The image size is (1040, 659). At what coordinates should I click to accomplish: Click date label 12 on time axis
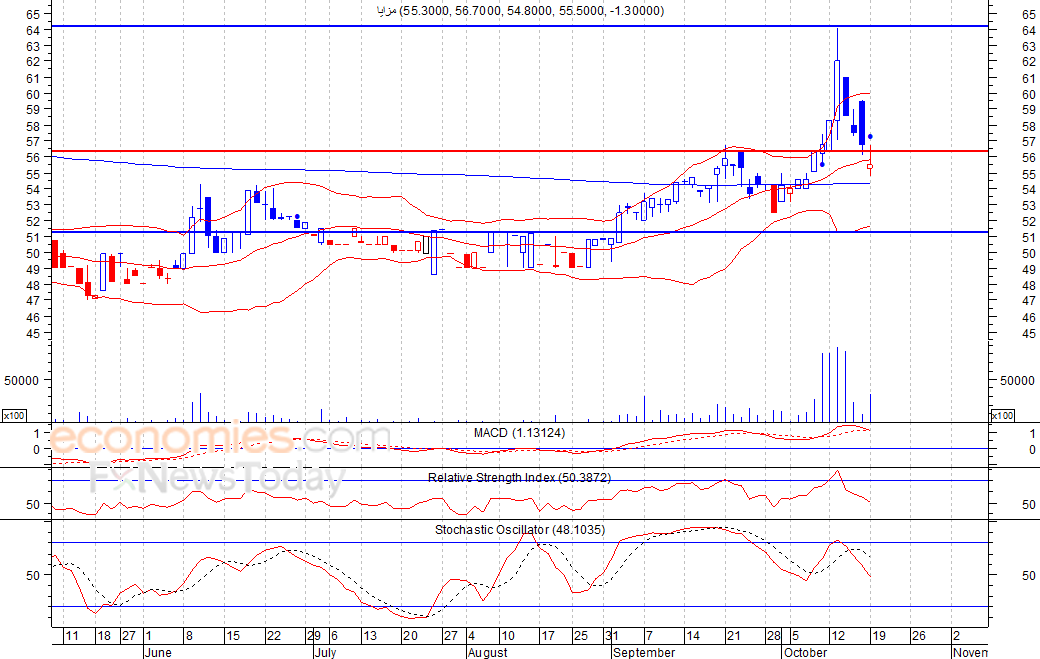(838, 636)
